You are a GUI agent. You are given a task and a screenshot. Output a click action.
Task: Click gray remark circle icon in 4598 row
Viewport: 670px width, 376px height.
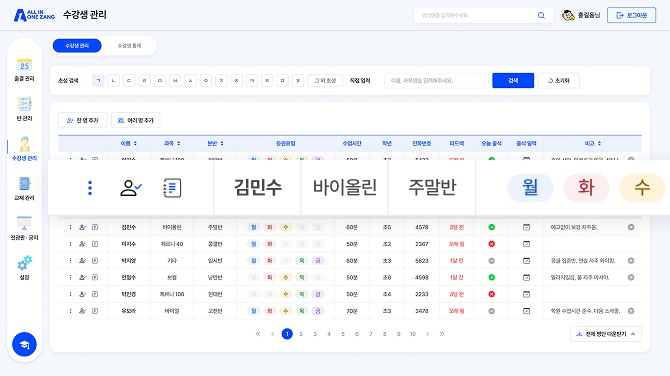(631, 277)
